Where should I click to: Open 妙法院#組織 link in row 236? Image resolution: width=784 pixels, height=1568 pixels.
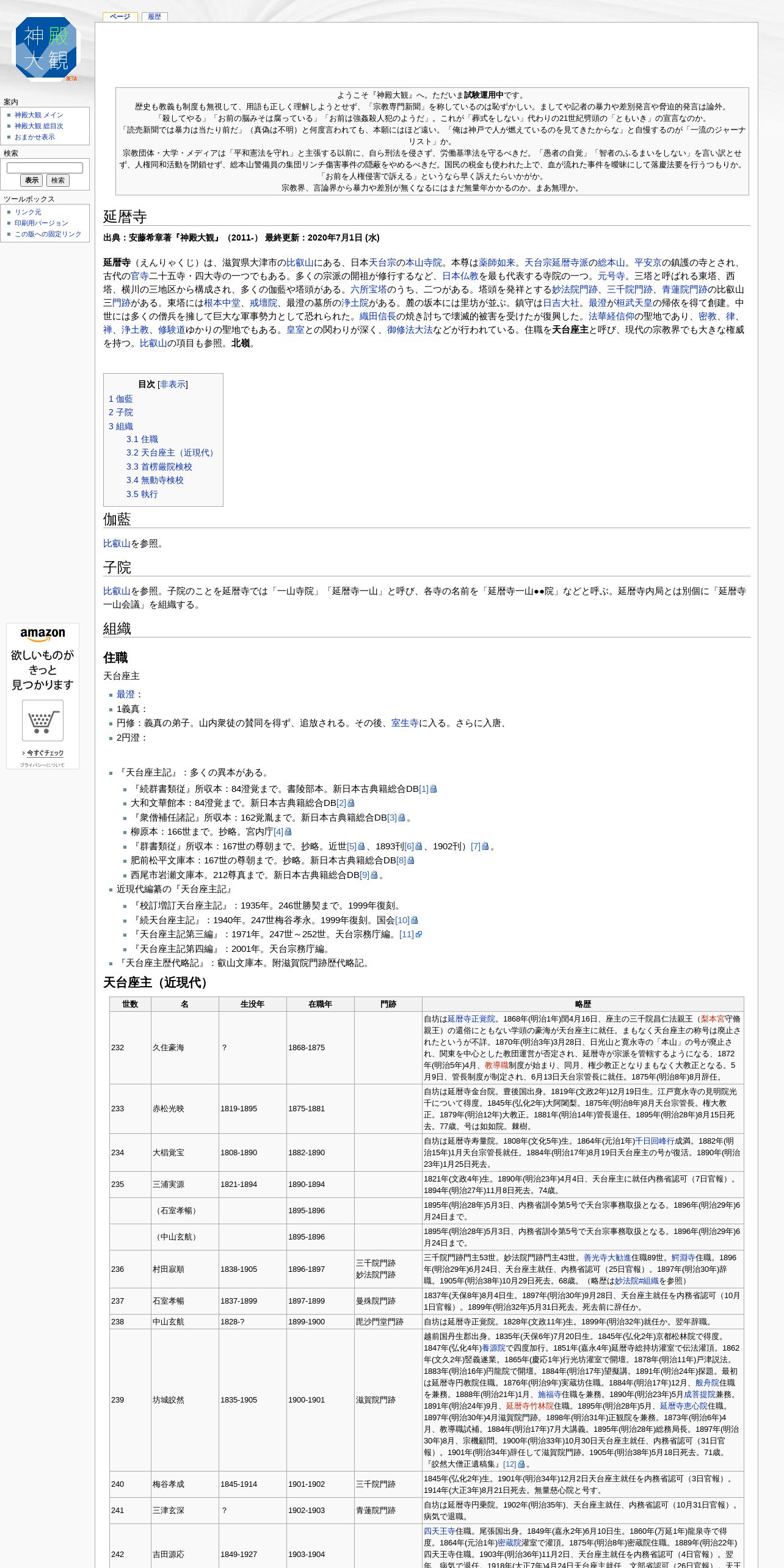click(x=637, y=1281)
